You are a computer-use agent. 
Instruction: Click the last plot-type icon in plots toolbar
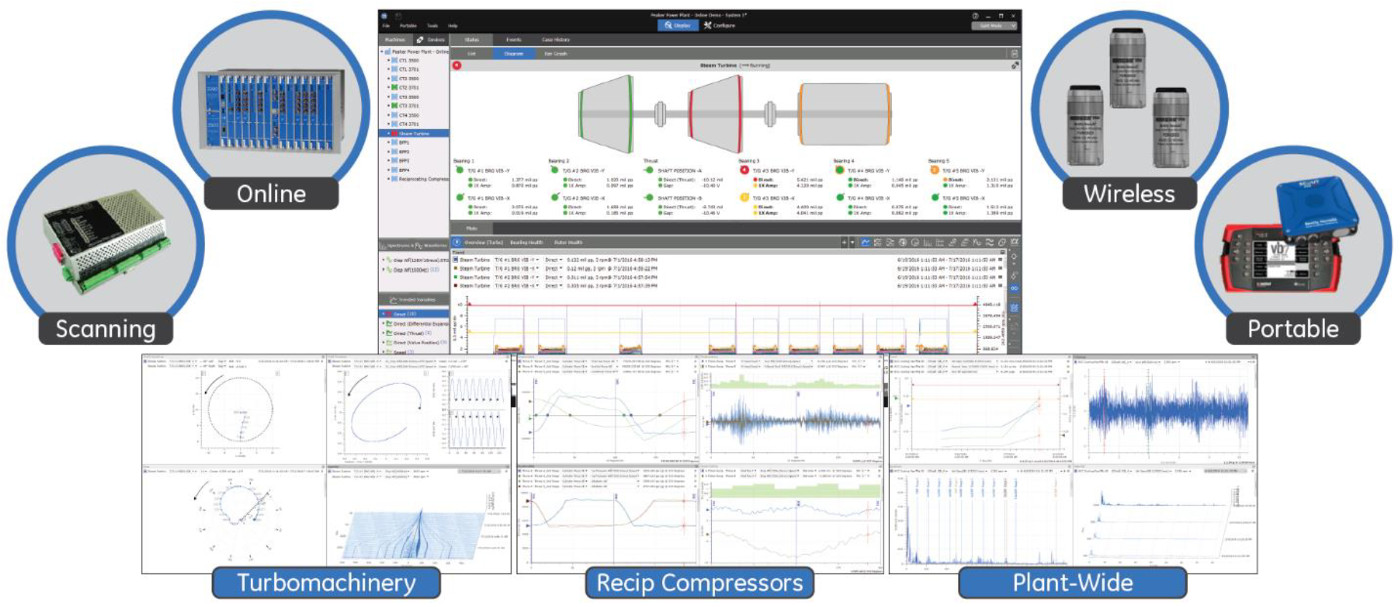point(1014,242)
